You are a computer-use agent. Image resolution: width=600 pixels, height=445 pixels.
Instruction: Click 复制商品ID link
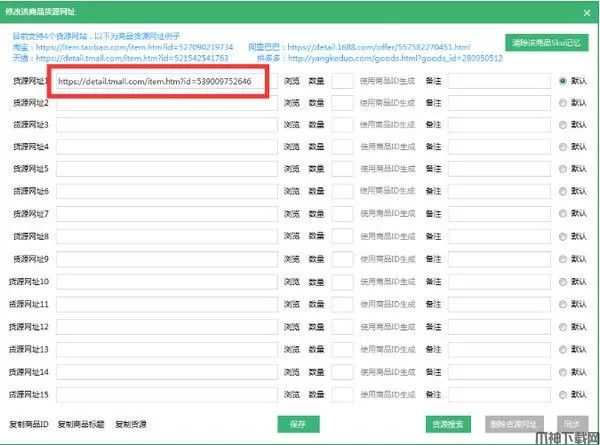28,424
